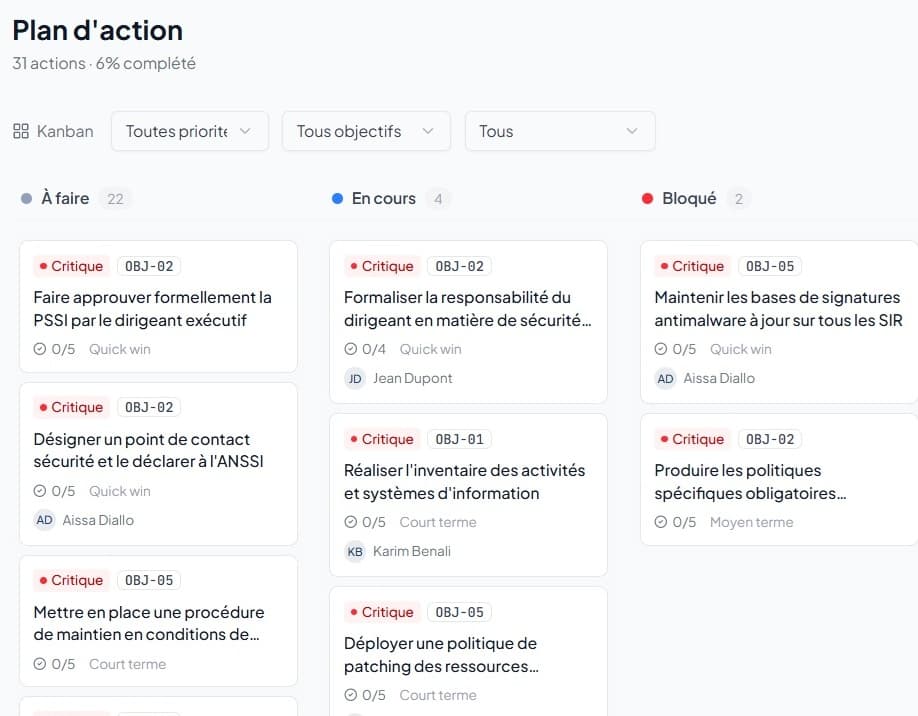Click the blue En cours status dot

[337, 199]
